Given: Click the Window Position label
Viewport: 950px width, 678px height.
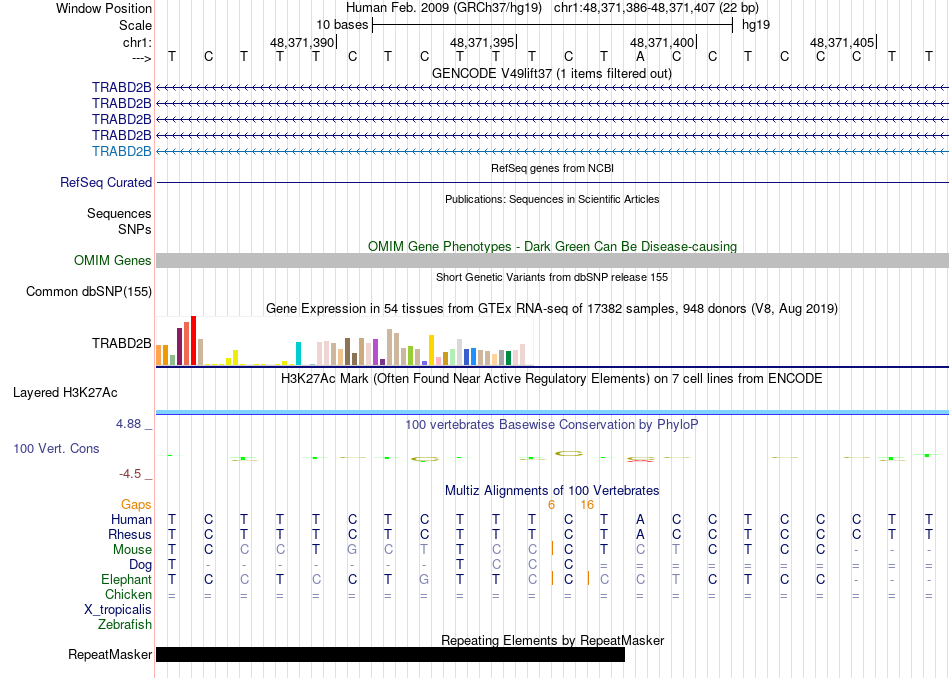Looking at the screenshot, I should pos(104,8).
